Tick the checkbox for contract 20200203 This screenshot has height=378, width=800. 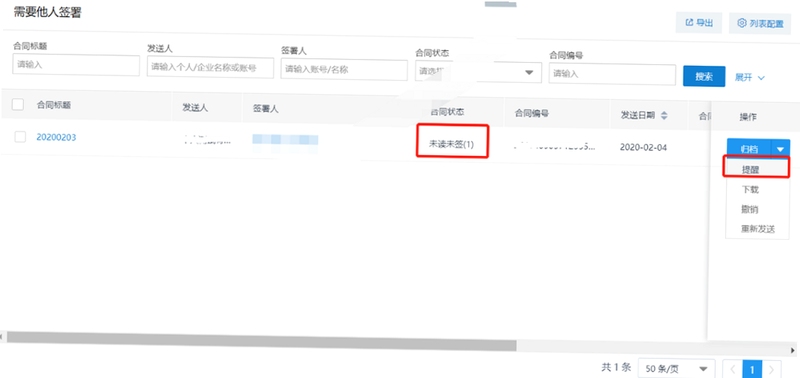click(x=20, y=137)
